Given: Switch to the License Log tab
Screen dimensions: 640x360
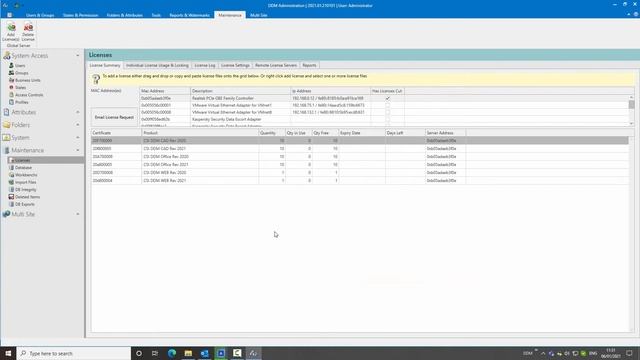Looking at the screenshot, I should [204, 65].
